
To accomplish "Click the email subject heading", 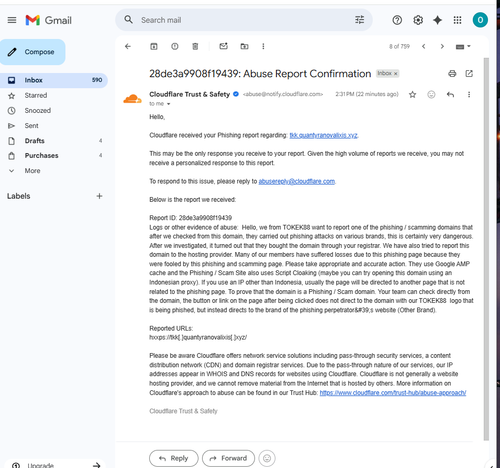I will click(260, 74).
